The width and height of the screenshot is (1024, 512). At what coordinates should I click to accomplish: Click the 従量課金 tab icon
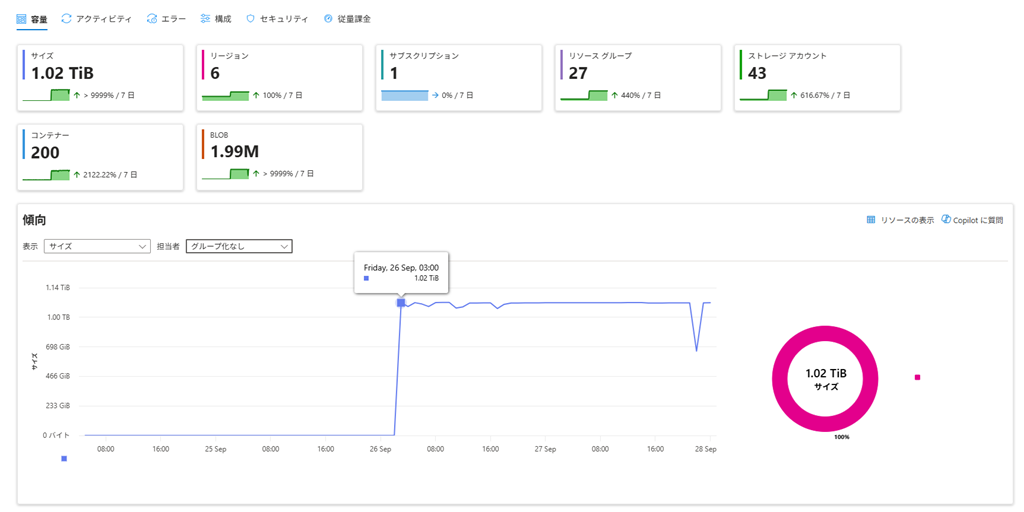[x=328, y=19]
